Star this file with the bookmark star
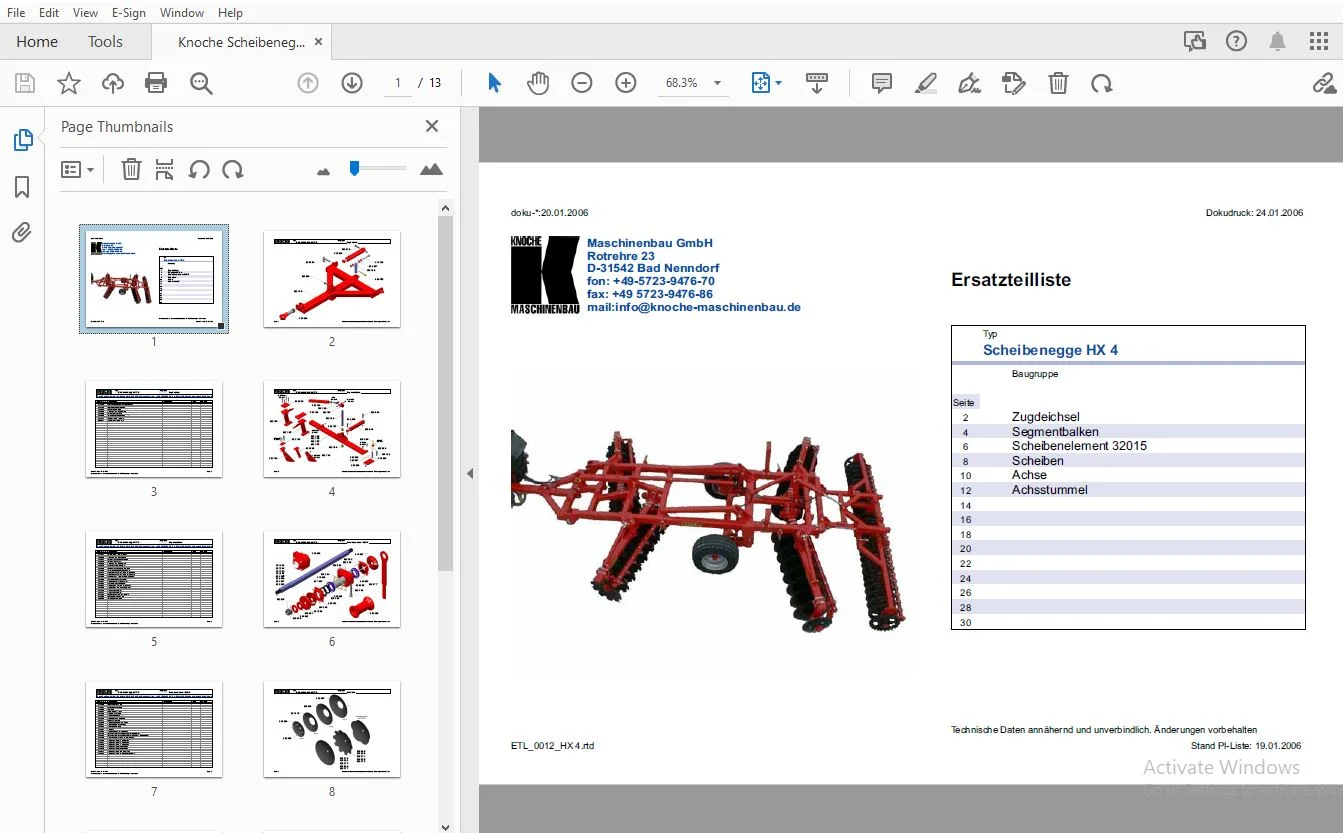The width and height of the screenshot is (1343, 833). pyautogui.click(x=69, y=83)
